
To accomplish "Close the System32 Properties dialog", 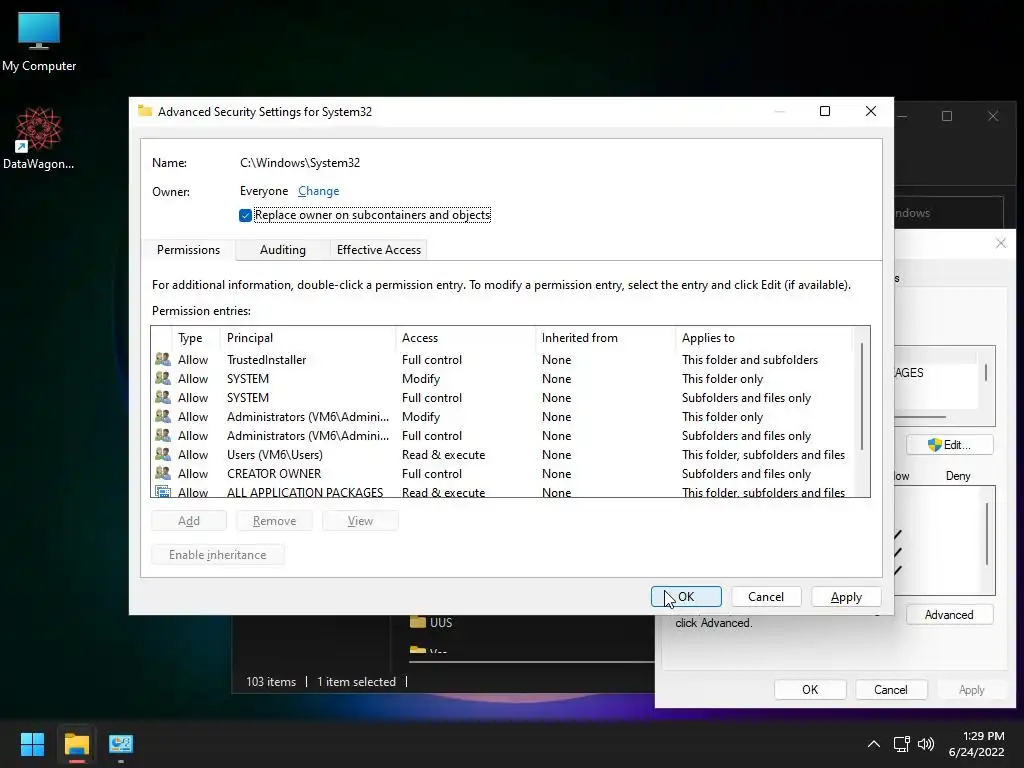I will click(x=1000, y=243).
